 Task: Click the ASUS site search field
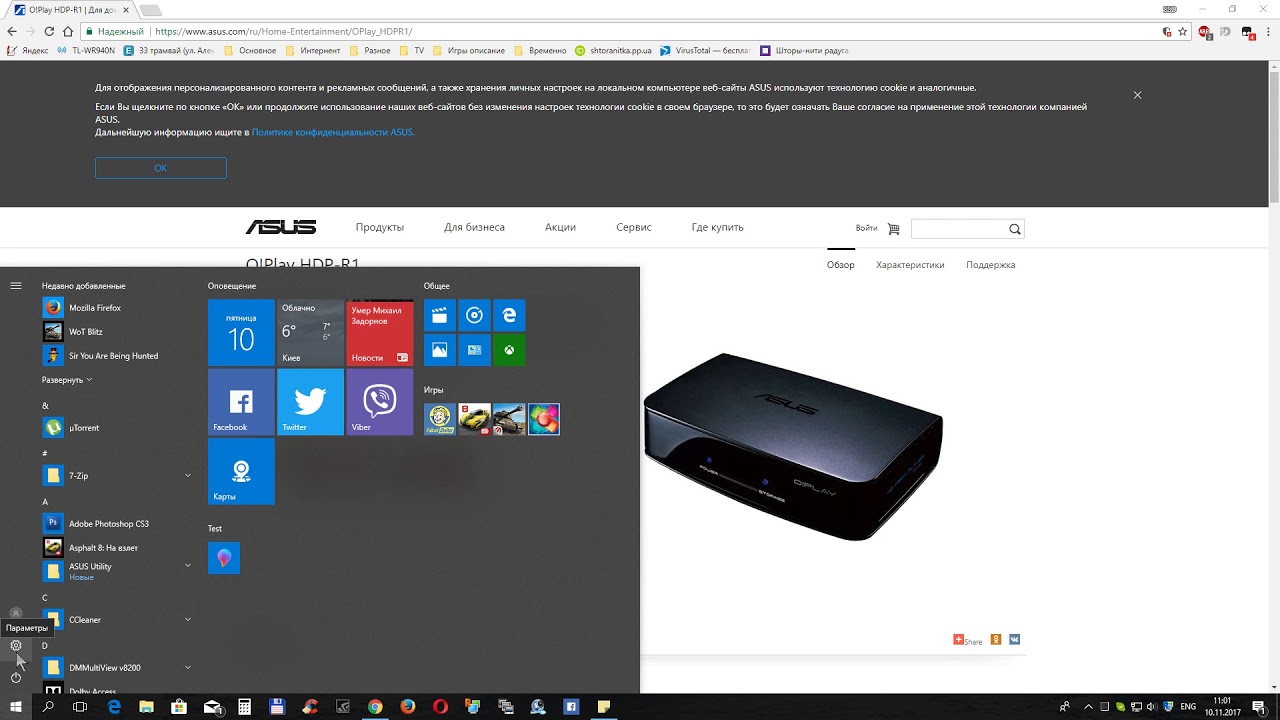959,229
